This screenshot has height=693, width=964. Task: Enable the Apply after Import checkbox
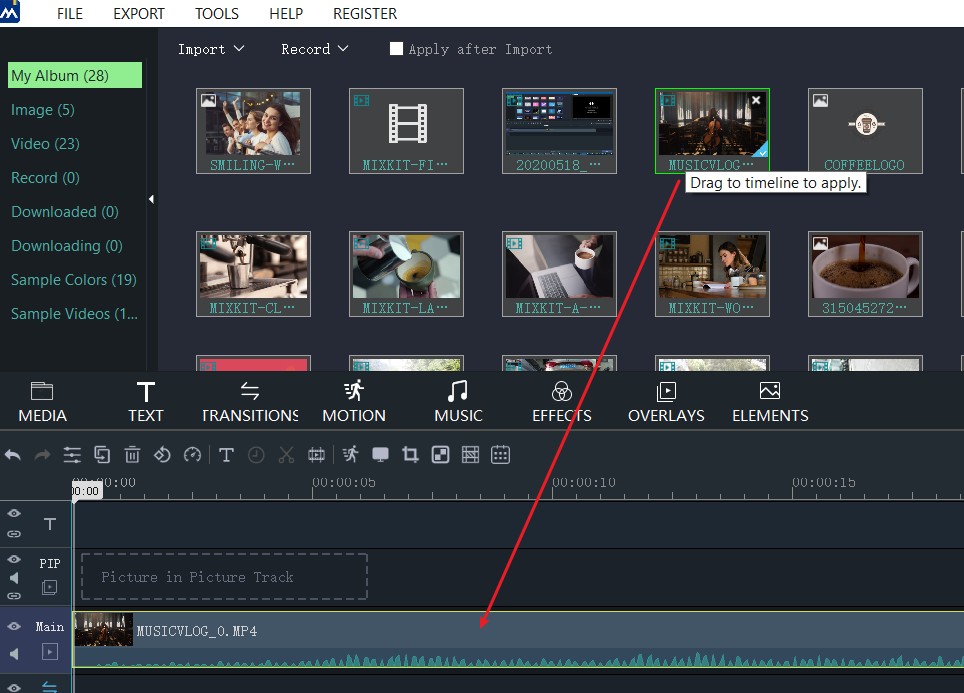[396, 47]
